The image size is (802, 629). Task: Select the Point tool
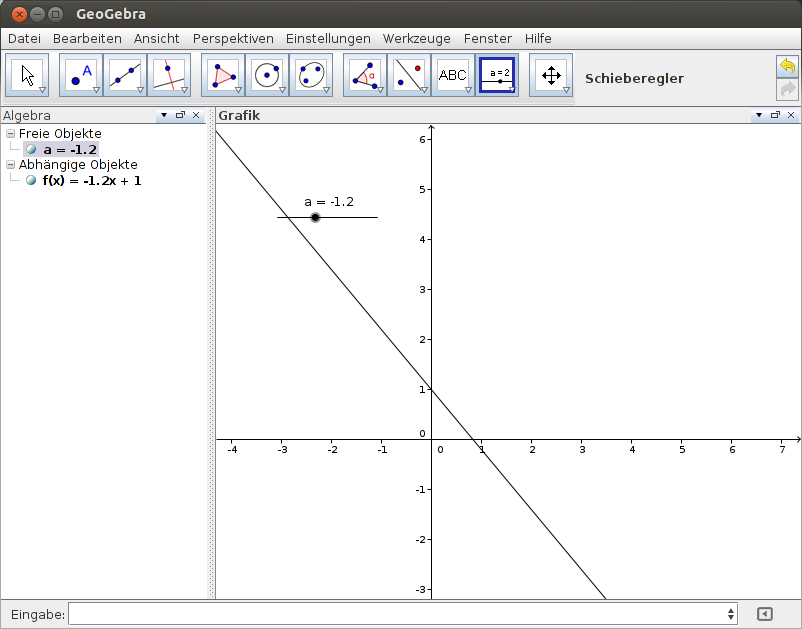(79, 73)
